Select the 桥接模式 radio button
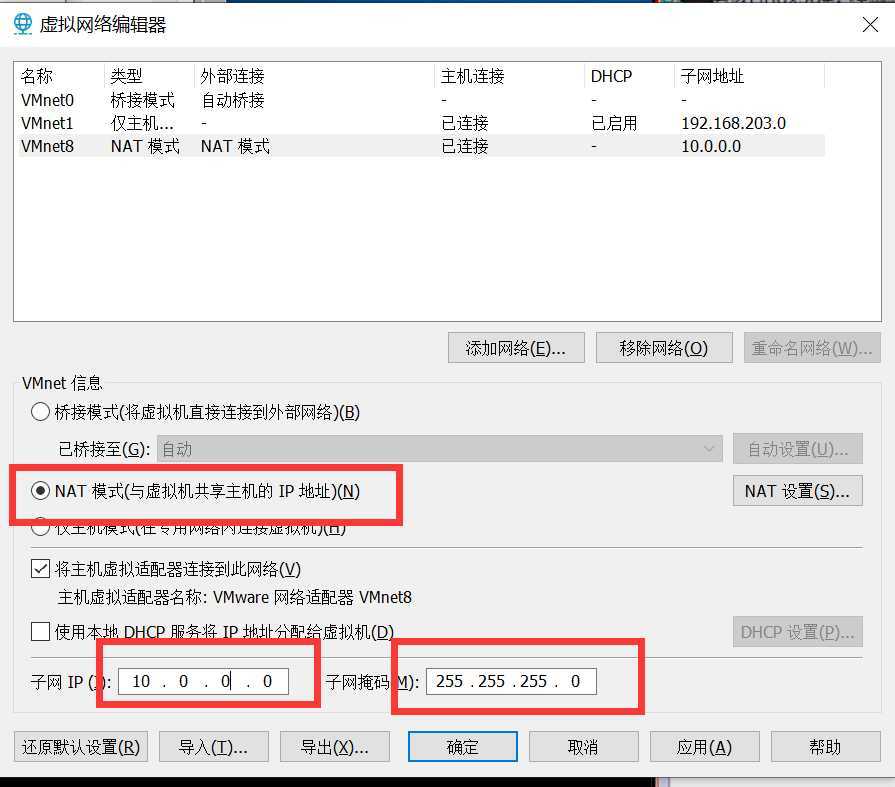 (41, 411)
